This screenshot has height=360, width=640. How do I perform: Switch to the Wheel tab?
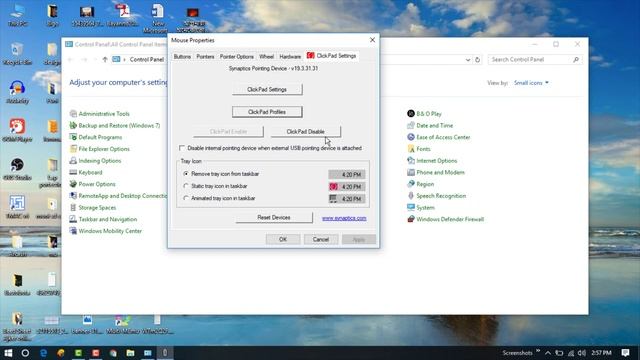pos(267,57)
